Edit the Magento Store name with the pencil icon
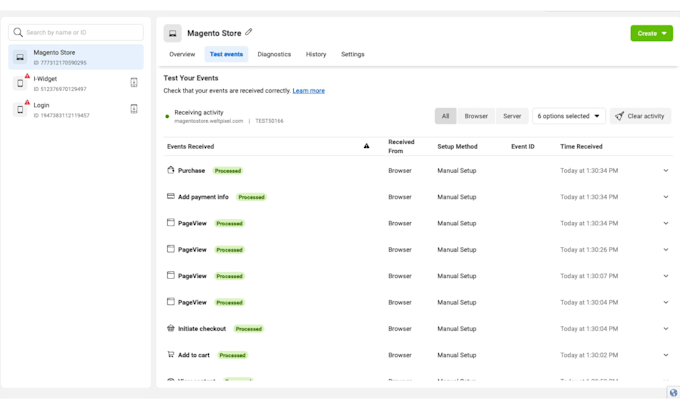 tap(248, 32)
